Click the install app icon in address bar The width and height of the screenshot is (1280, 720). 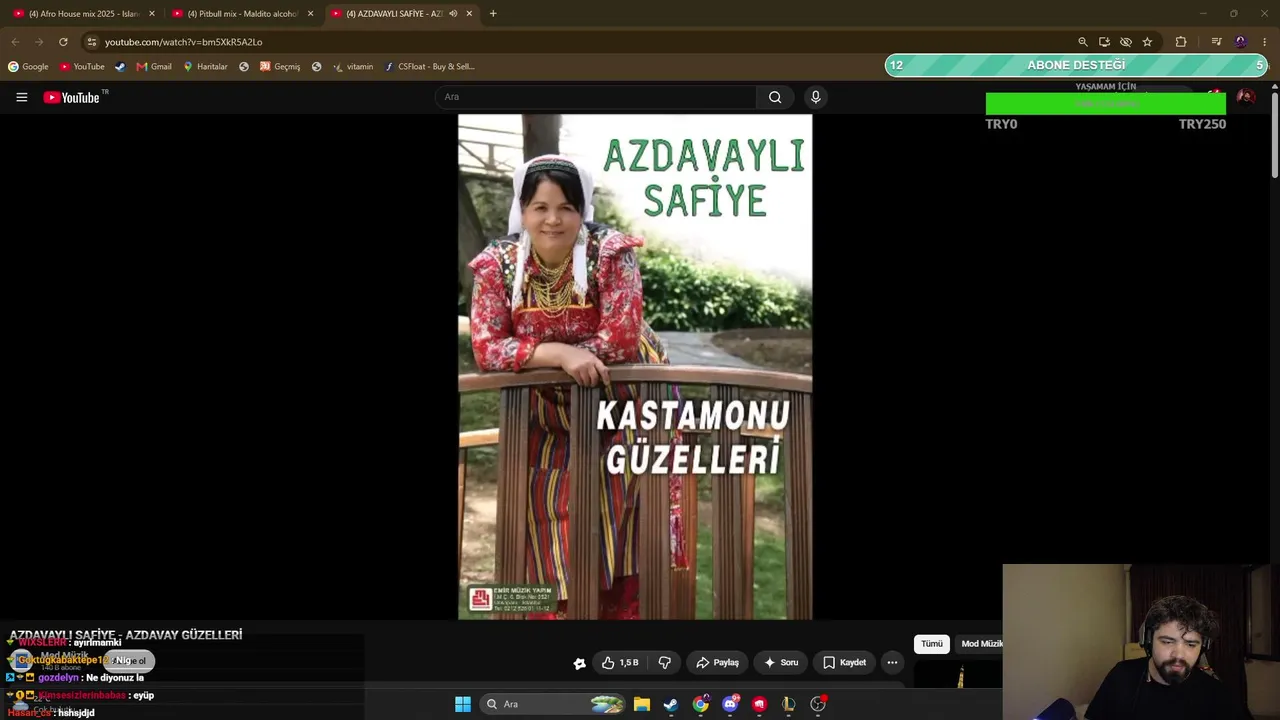[1104, 42]
